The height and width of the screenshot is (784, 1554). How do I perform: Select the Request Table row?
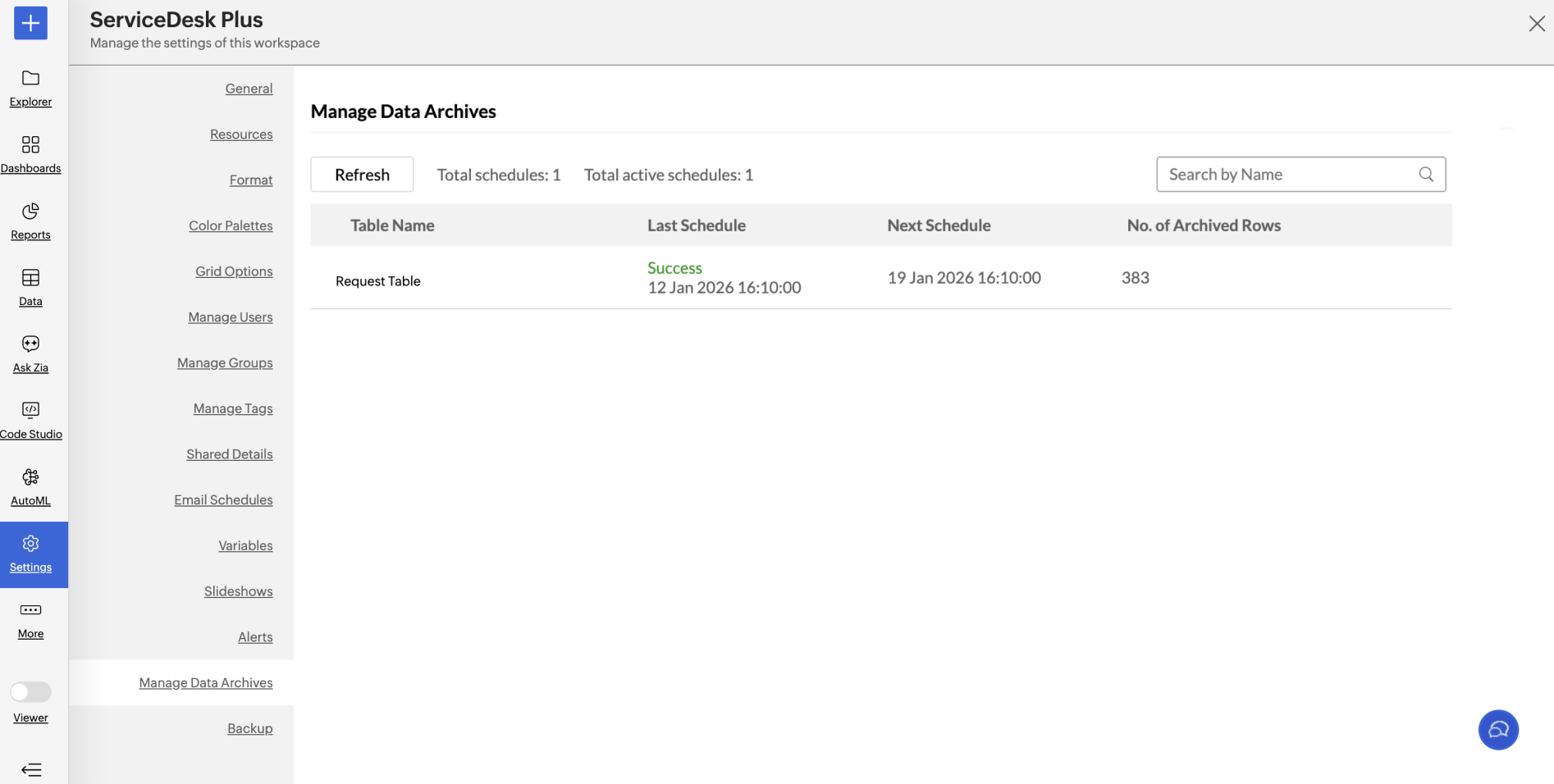coord(378,281)
